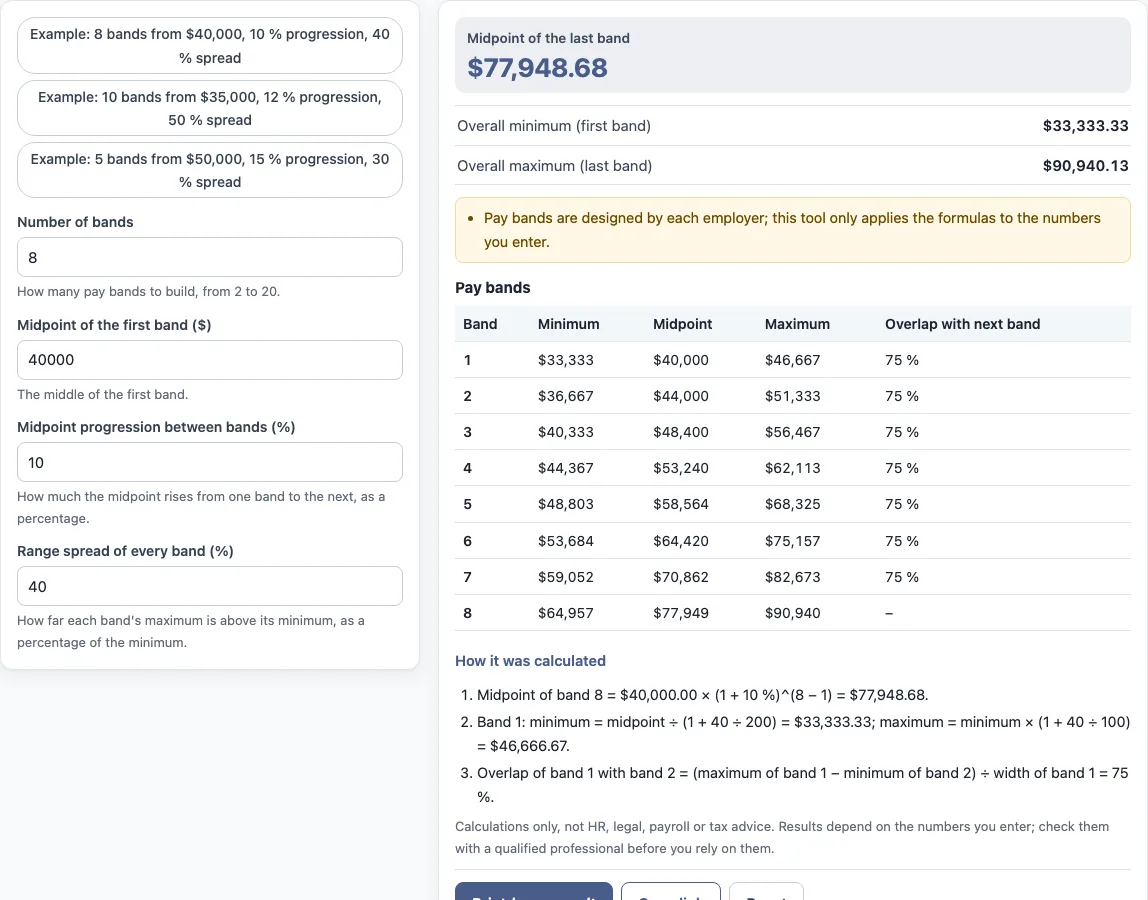Click the 75 % overlap in band 7 row

click(x=901, y=576)
